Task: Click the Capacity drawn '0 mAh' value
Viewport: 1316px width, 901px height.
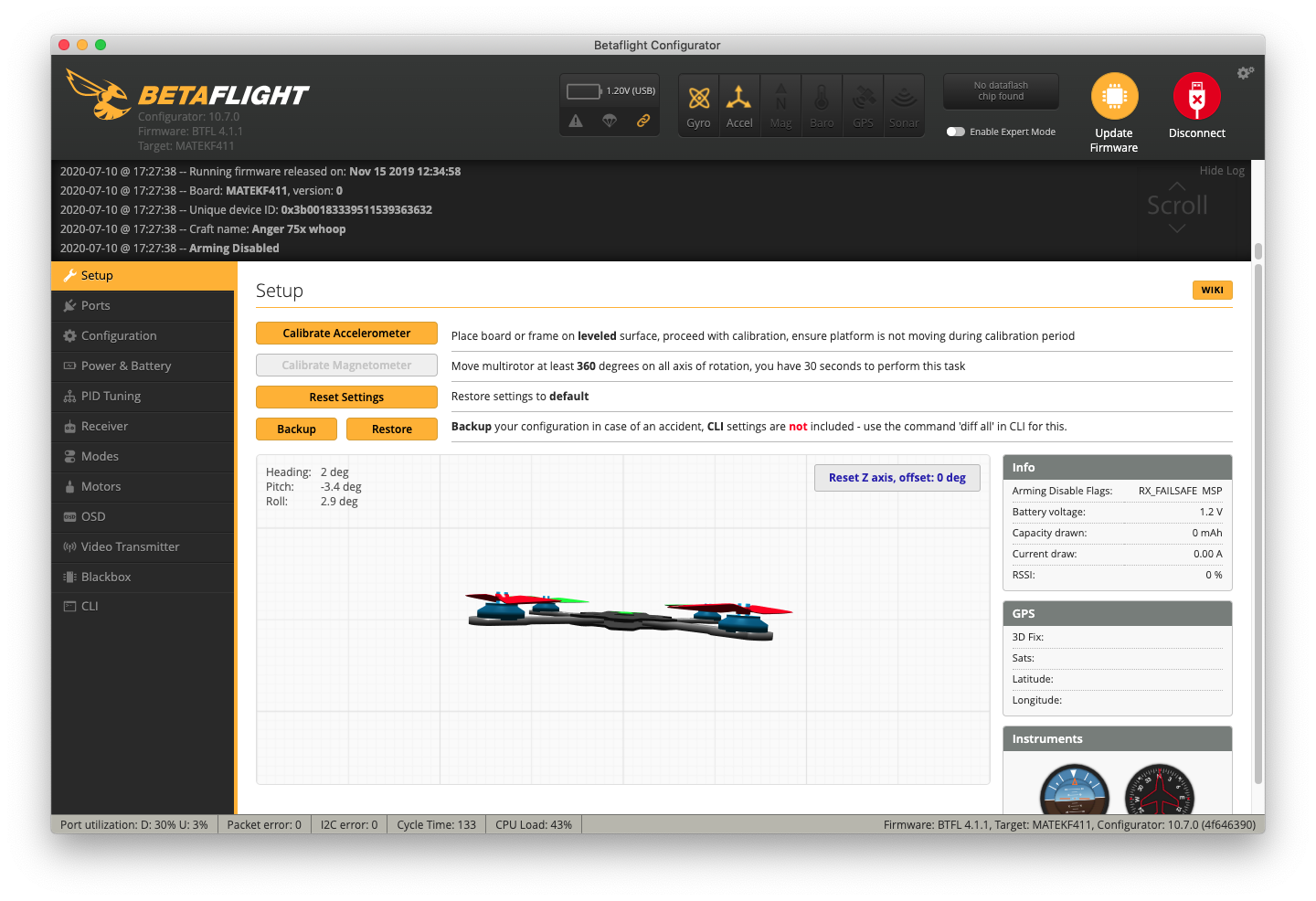Action: coord(1207,534)
